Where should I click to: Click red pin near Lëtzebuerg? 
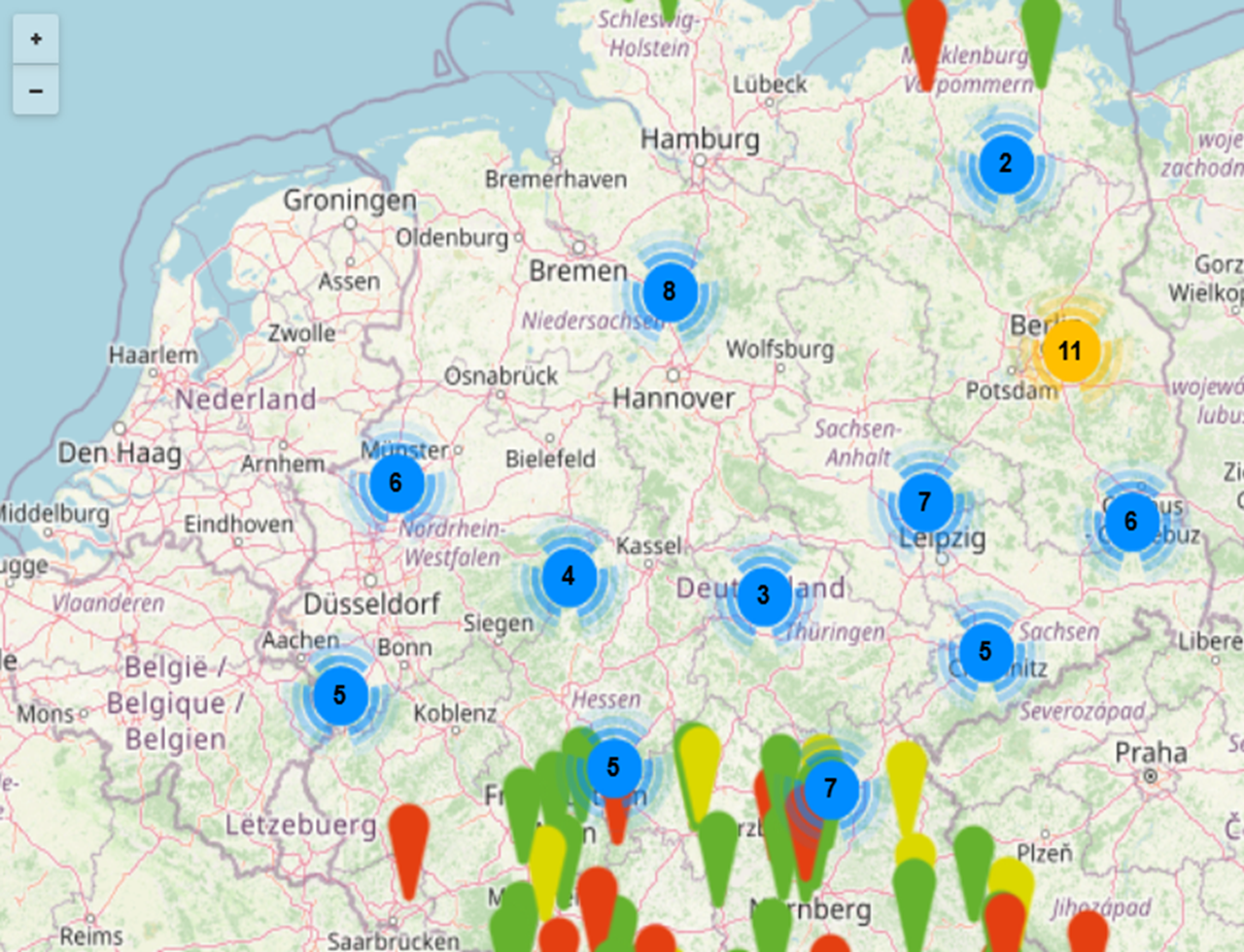point(408,835)
